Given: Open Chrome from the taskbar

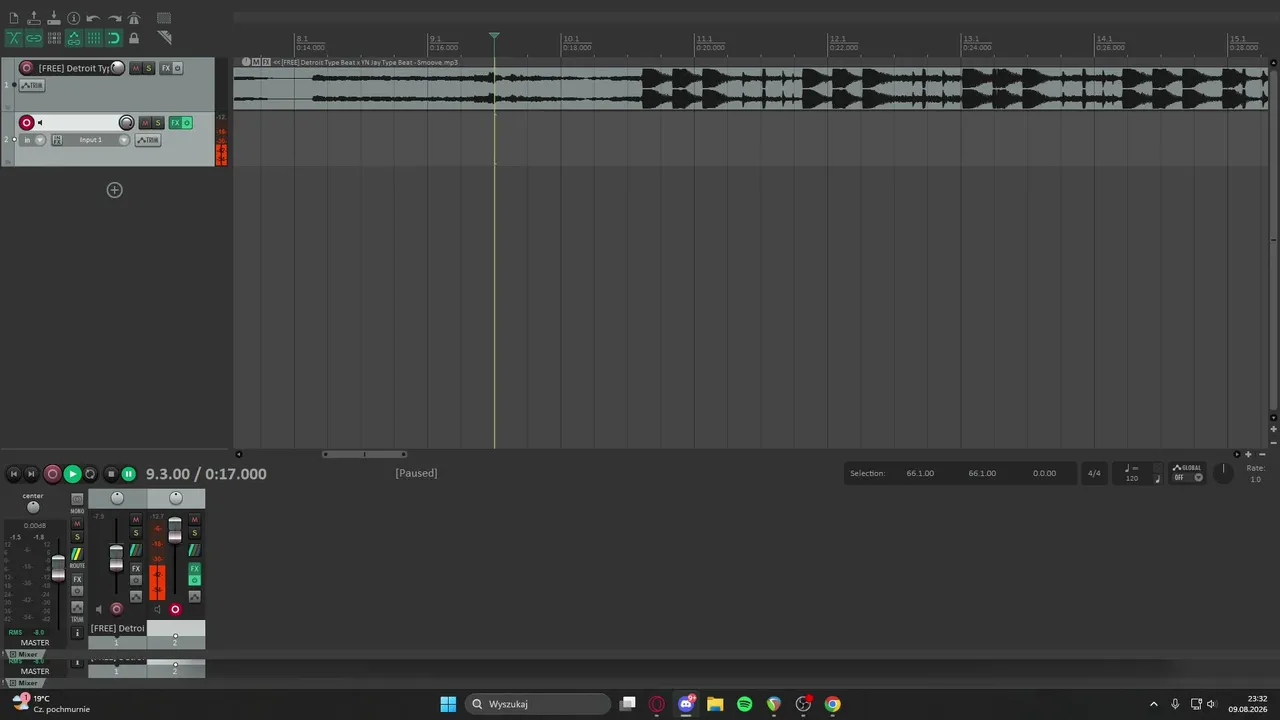Looking at the screenshot, I should coord(832,704).
